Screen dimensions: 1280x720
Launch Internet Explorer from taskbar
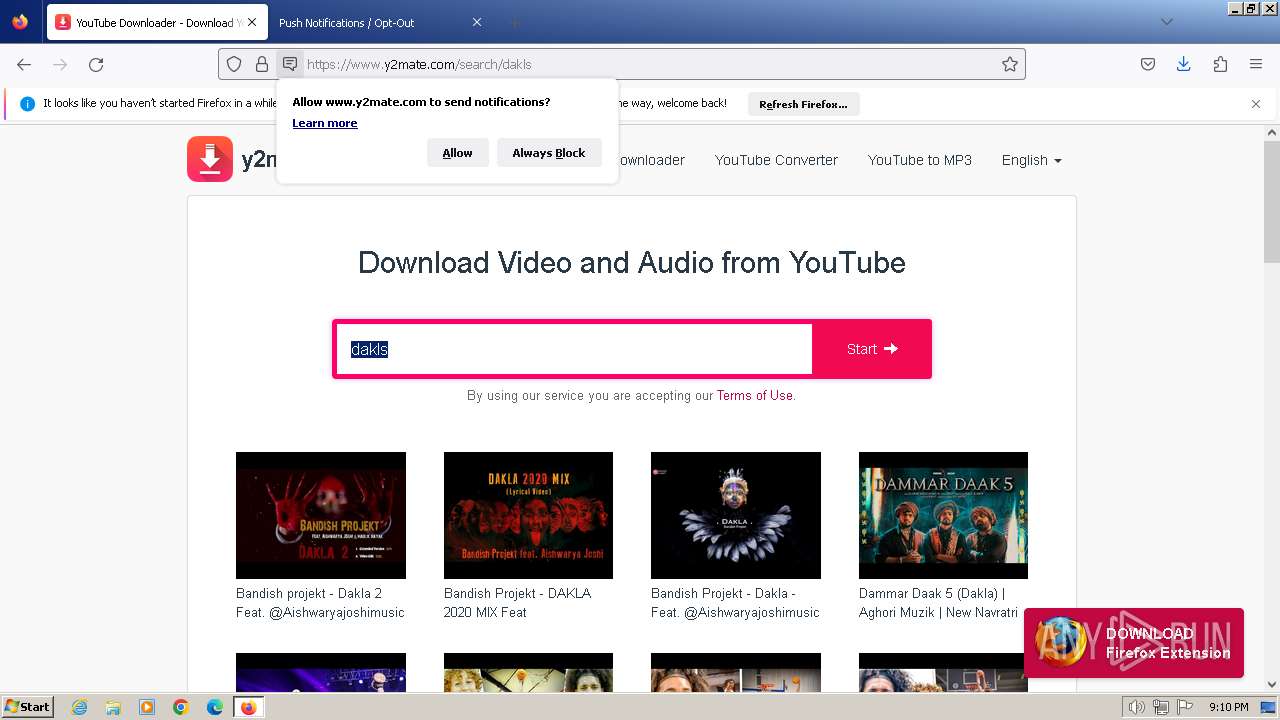[79, 707]
